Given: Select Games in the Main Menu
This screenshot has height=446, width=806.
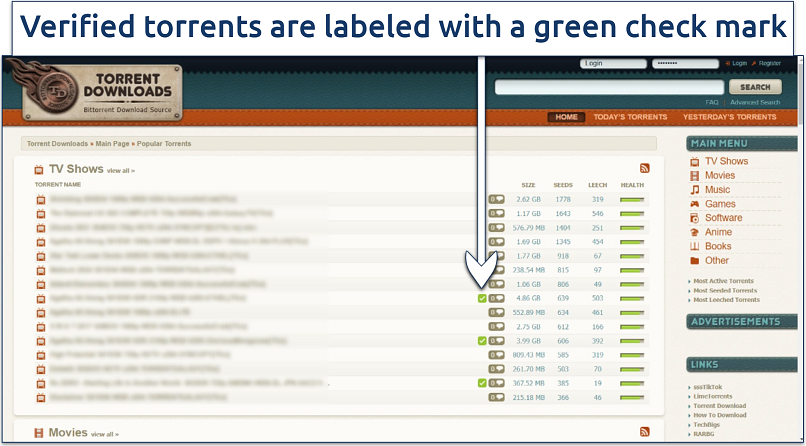Looking at the screenshot, I should pos(720,204).
